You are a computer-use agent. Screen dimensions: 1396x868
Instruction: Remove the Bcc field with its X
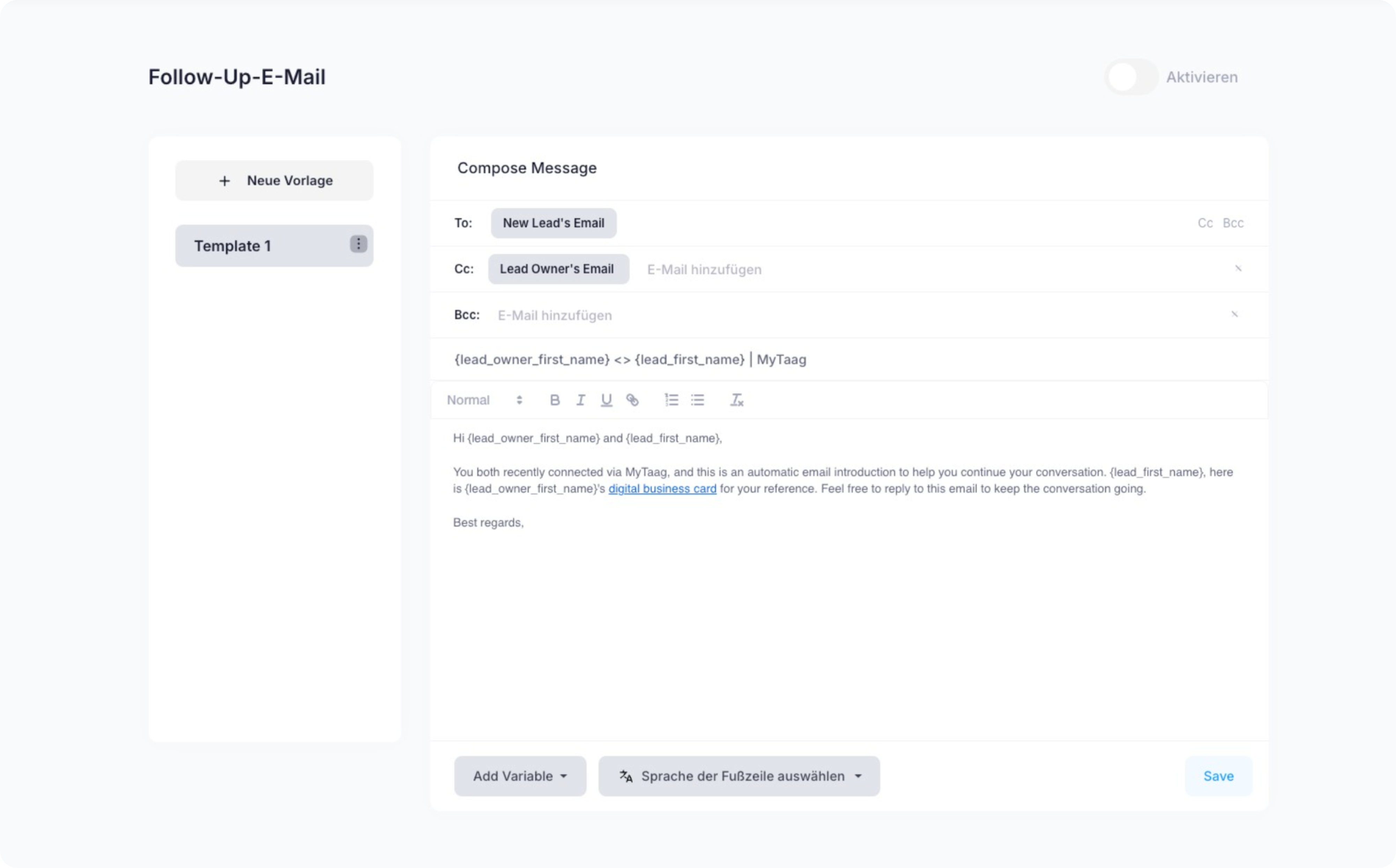click(1235, 314)
